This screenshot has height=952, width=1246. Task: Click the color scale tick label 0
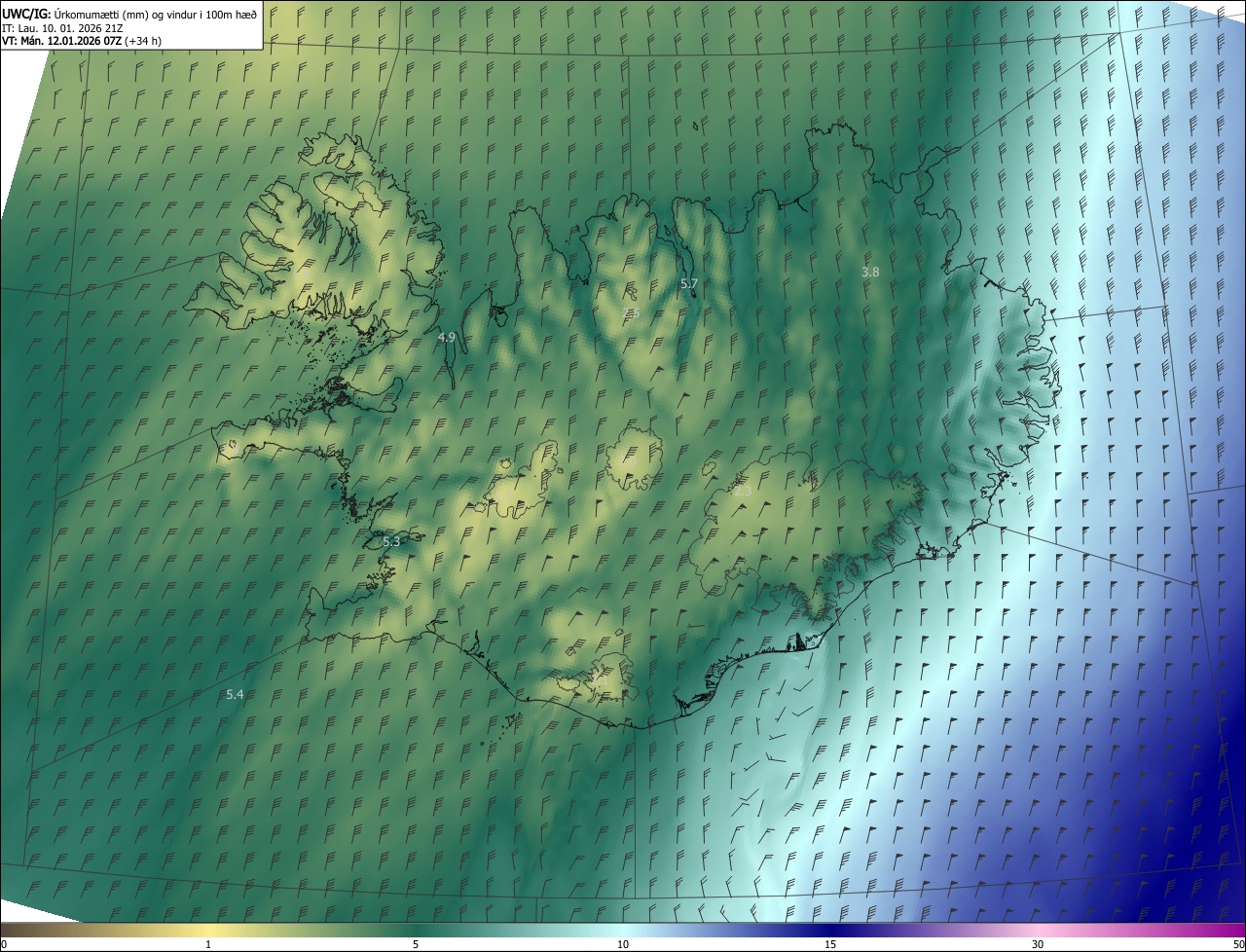pos(4,944)
